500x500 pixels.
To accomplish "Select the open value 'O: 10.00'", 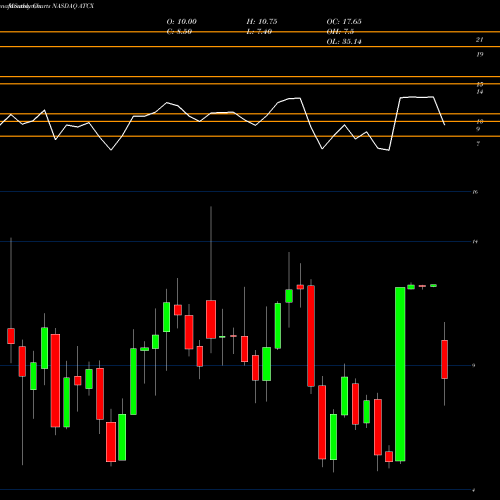I will (x=182, y=22).
